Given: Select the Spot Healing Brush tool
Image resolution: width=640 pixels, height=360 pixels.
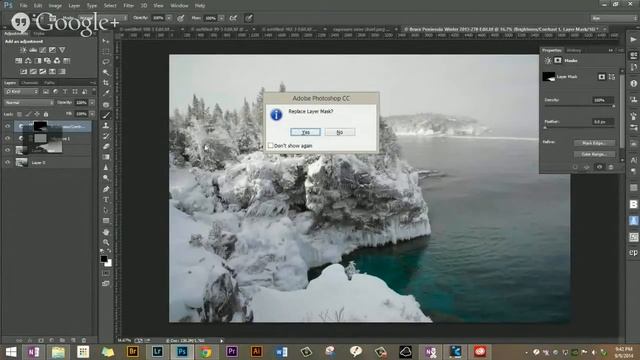Looking at the screenshot, I should (x=106, y=104).
